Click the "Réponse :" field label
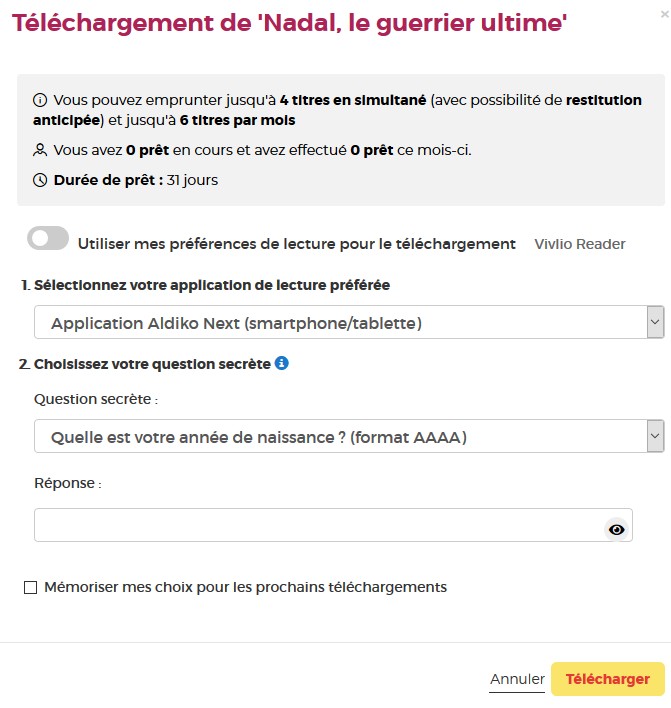The height and width of the screenshot is (708, 671). point(68,484)
